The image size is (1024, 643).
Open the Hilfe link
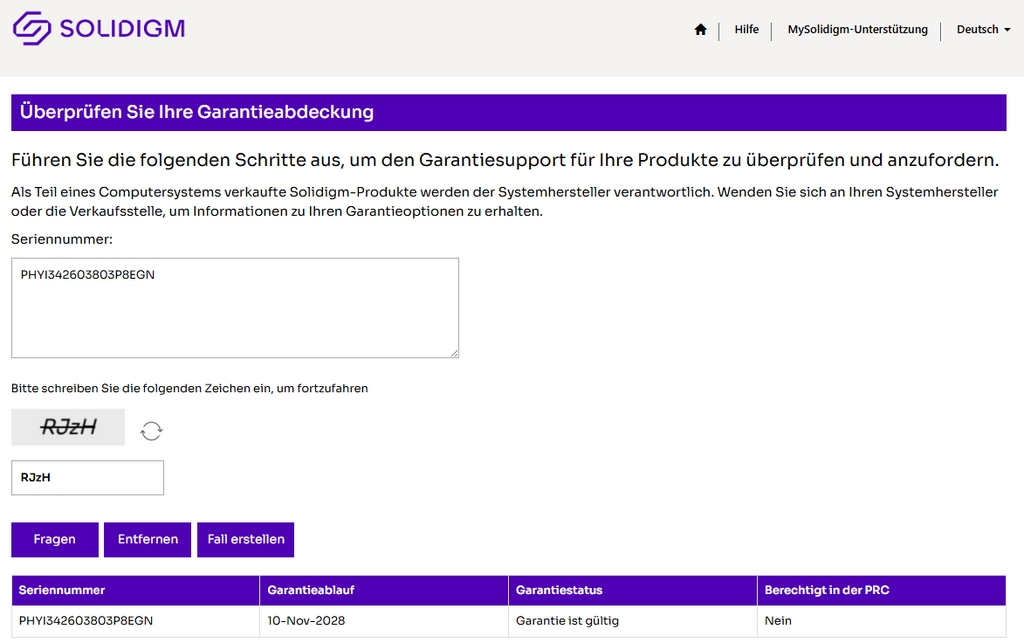(746, 29)
